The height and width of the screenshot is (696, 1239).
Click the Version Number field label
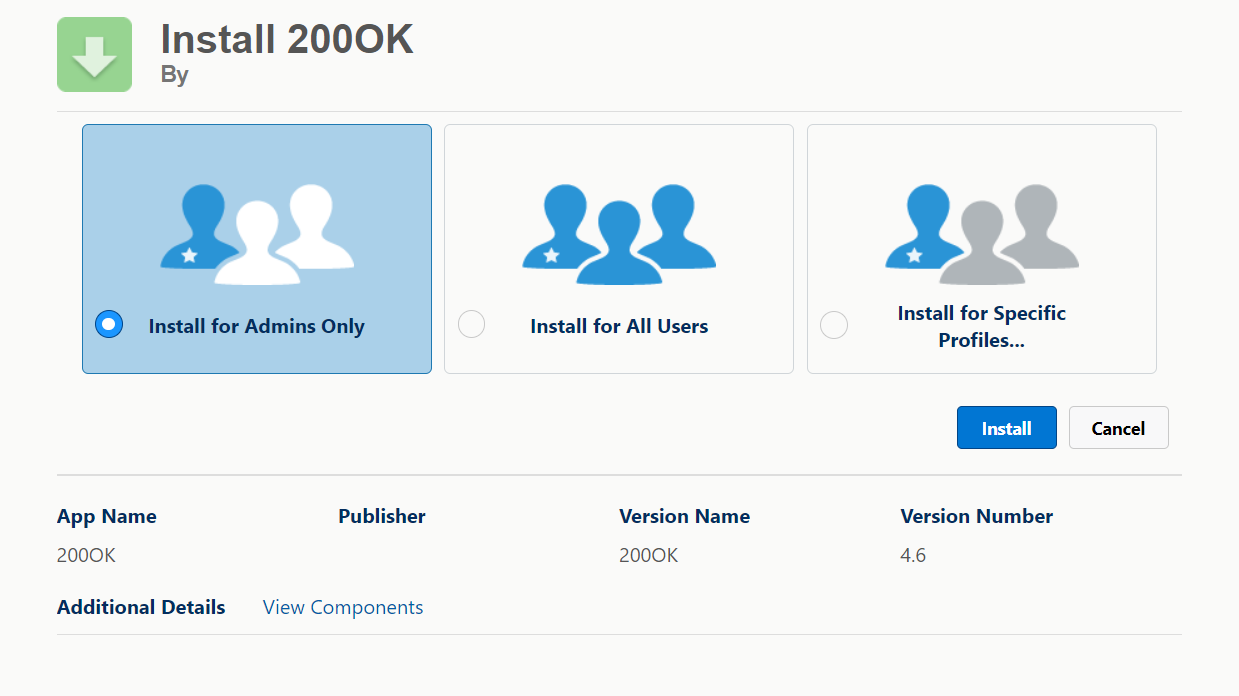pyautogui.click(x=976, y=516)
